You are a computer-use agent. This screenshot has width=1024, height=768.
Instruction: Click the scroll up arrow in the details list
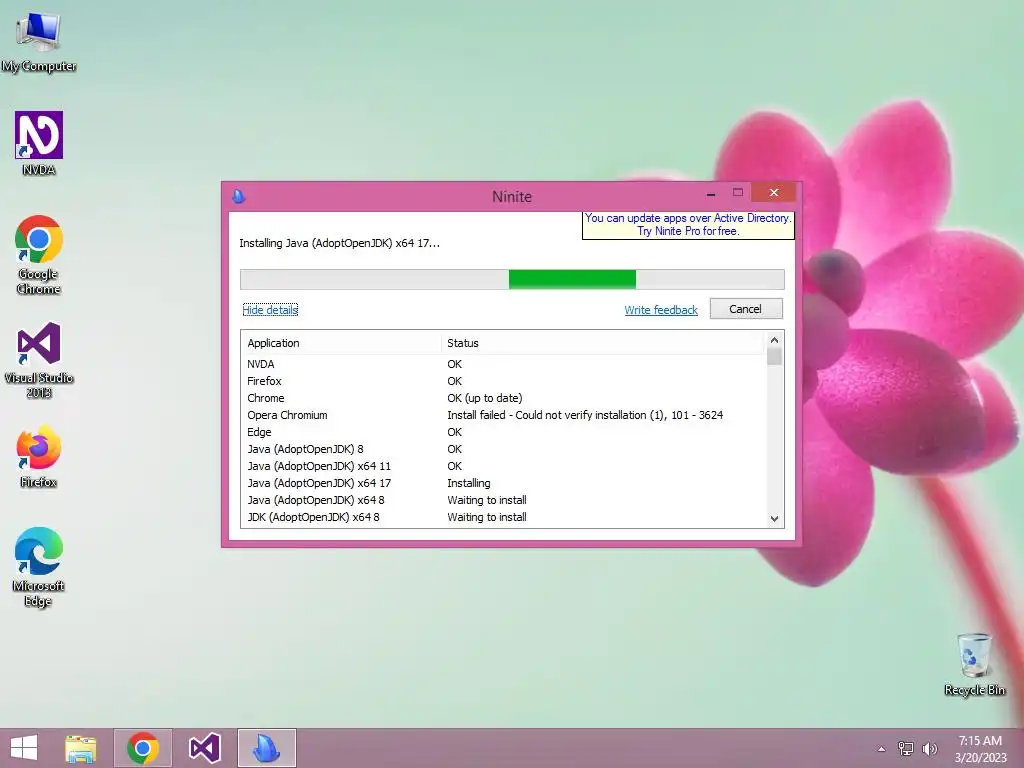[x=775, y=340]
